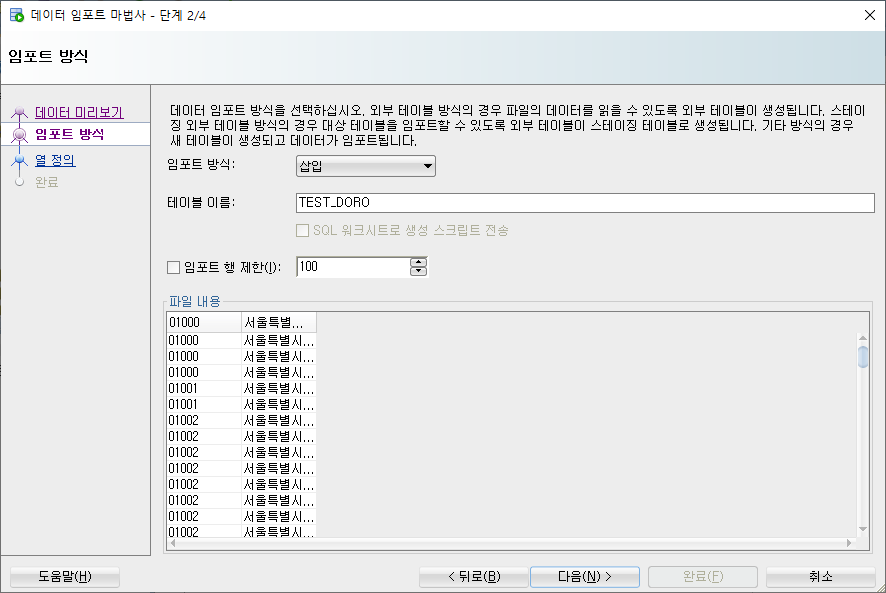The width and height of the screenshot is (886, 593).
Task: Proceed with the 다음(N) button
Action: (585, 577)
